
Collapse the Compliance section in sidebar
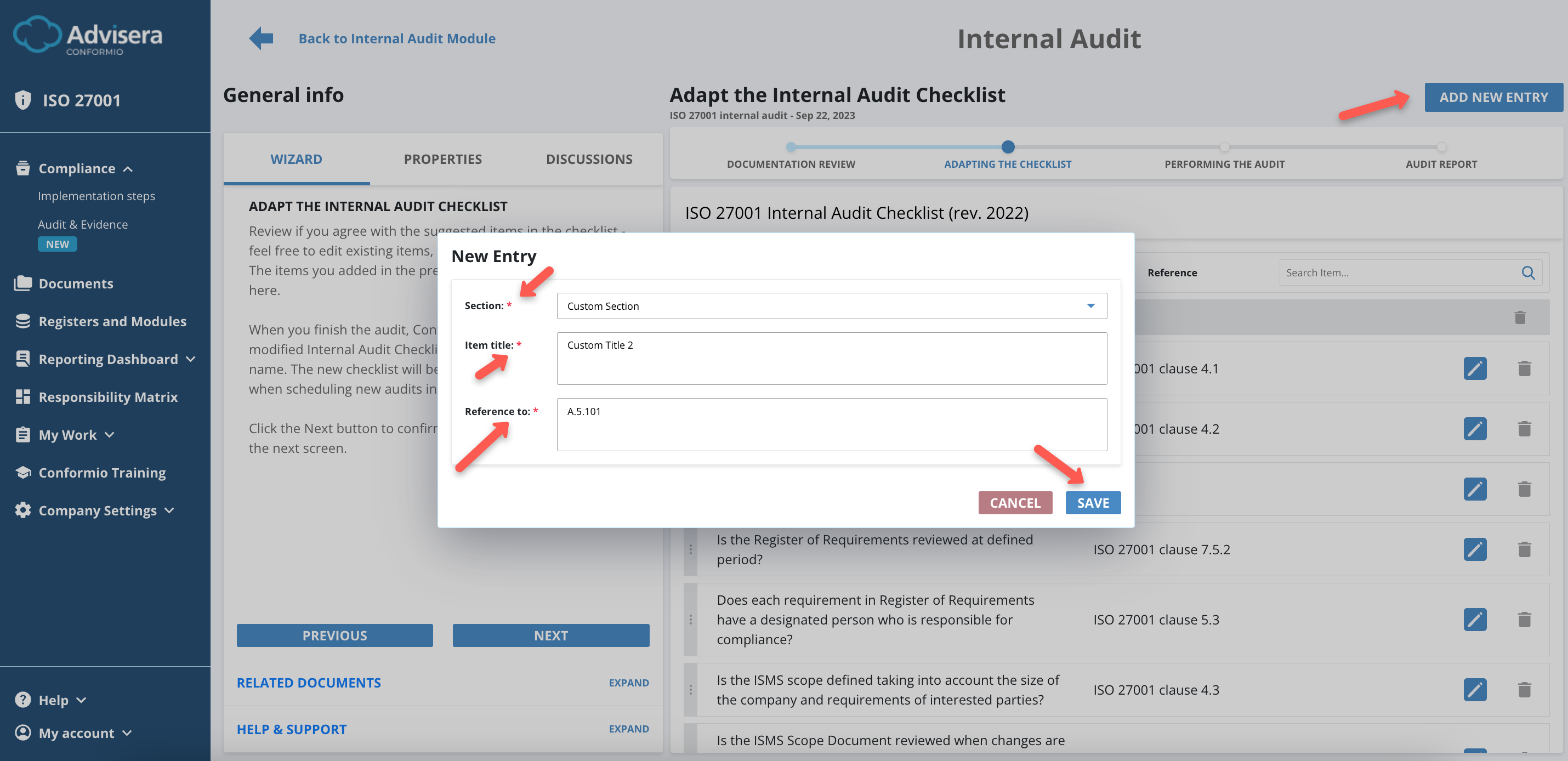click(x=128, y=169)
